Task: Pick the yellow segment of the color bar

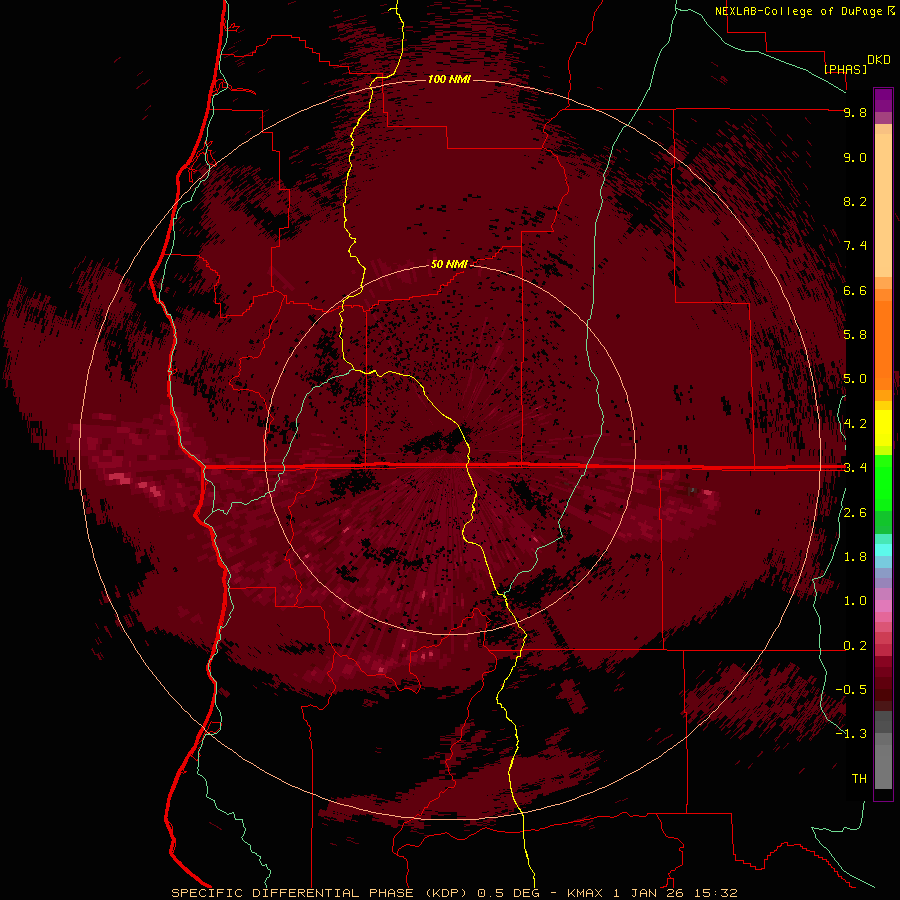Action: point(883,428)
